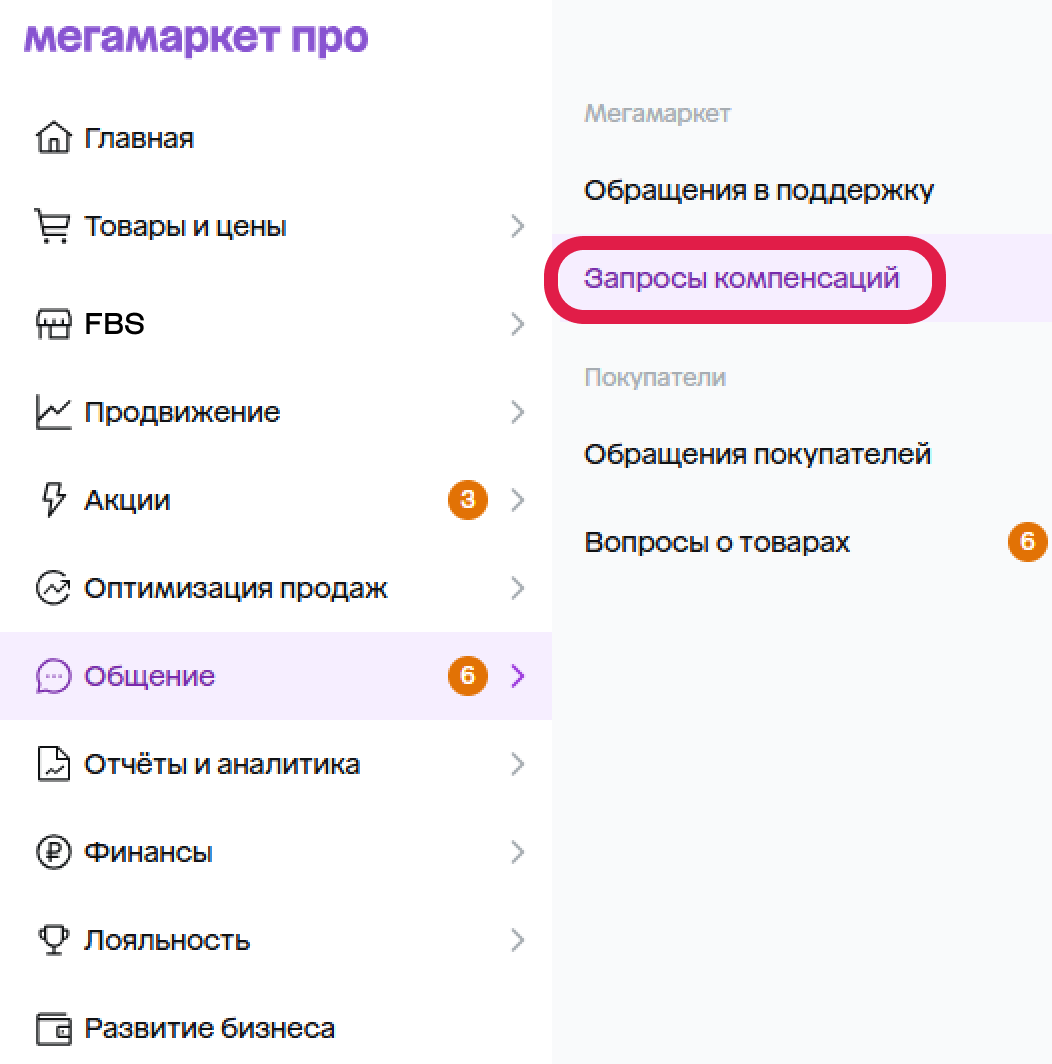Expand the Товары и цены chevron
Viewport: 1052px width, 1064px height.
click(x=518, y=226)
